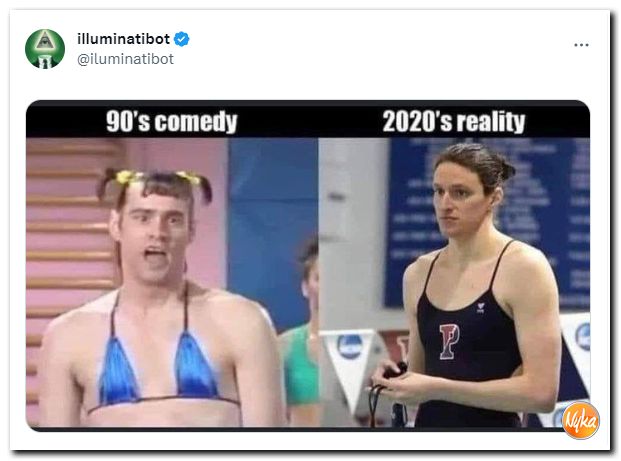The height and width of the screenshot is (461, 621).
Task: Click the orange Nyka watermark logo
Action: coord(581,420)
